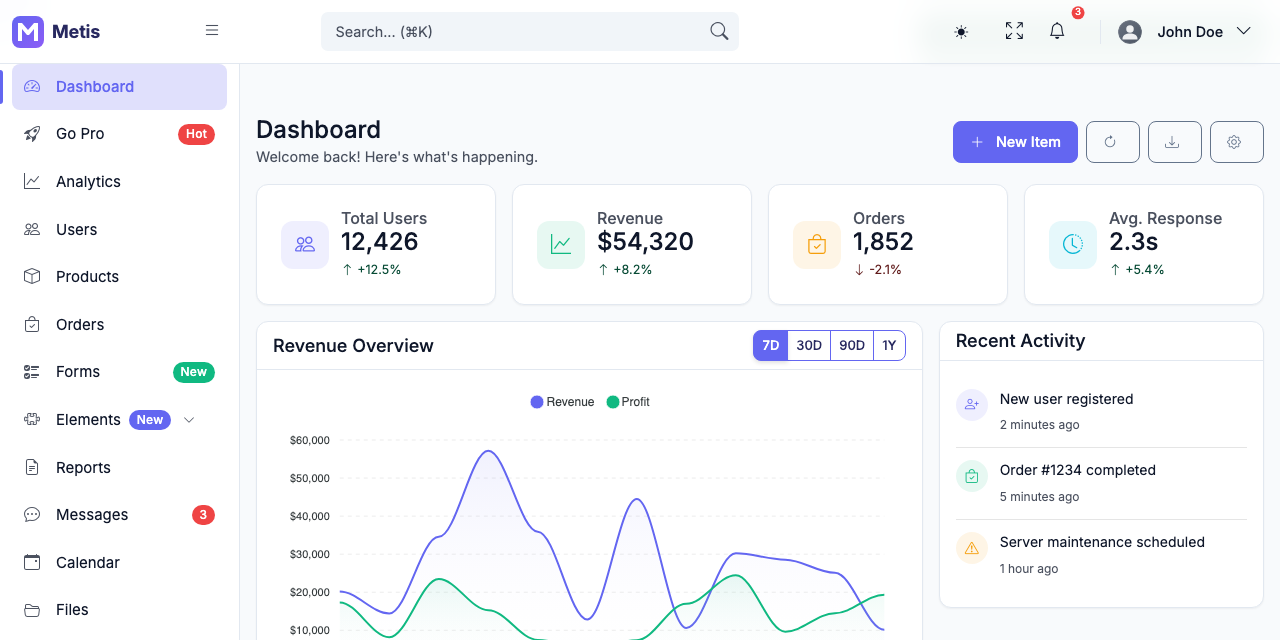Click the Revenue card chart icon

pyautogui.click(x=561, y=245)
